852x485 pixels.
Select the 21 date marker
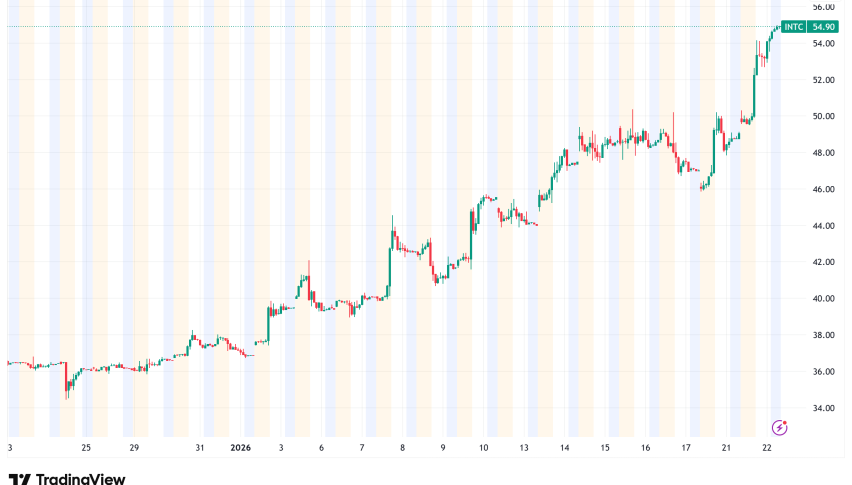(728, 447)
